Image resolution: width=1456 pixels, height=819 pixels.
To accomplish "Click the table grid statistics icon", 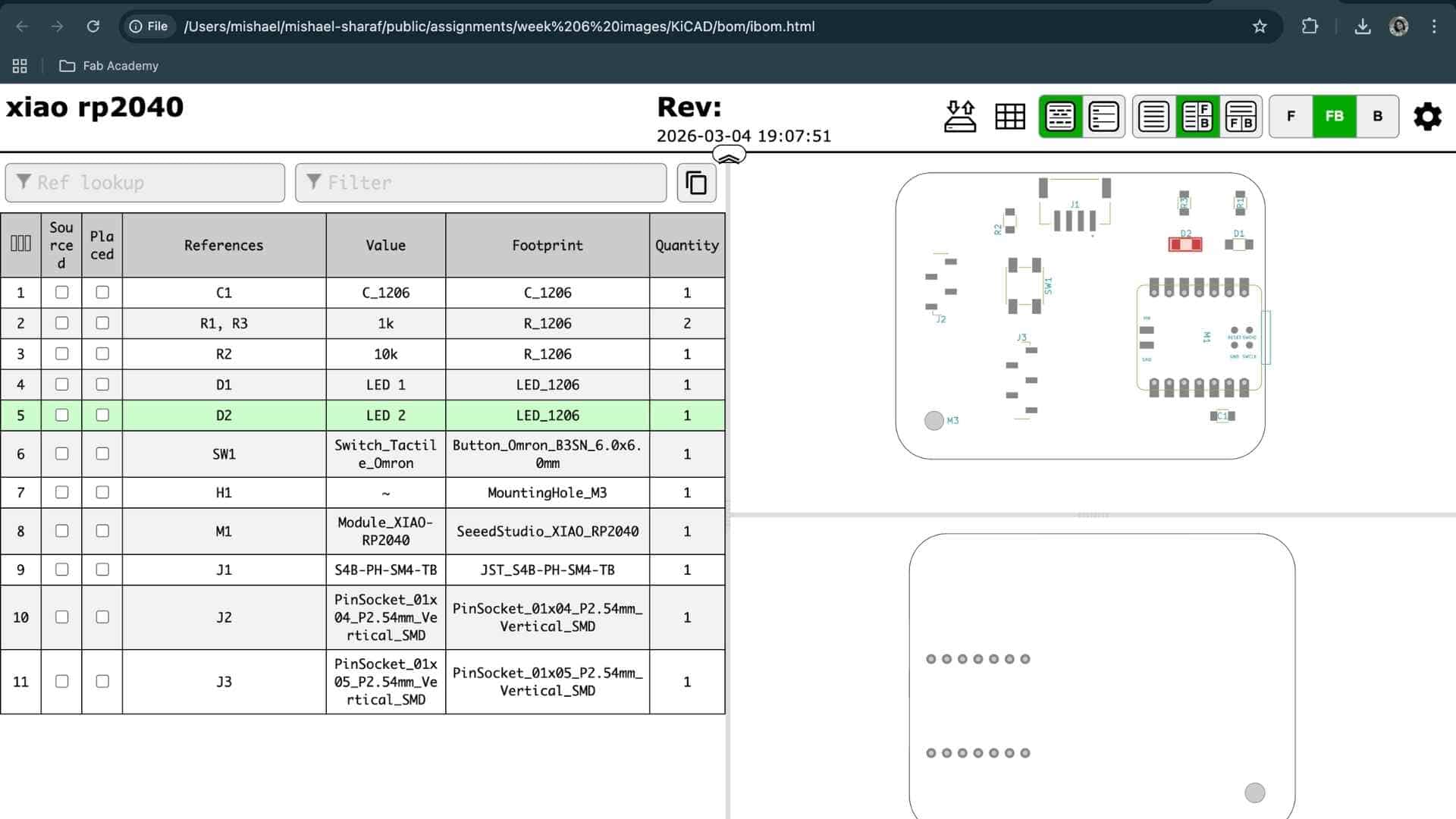I will [x=1009, y=116].
